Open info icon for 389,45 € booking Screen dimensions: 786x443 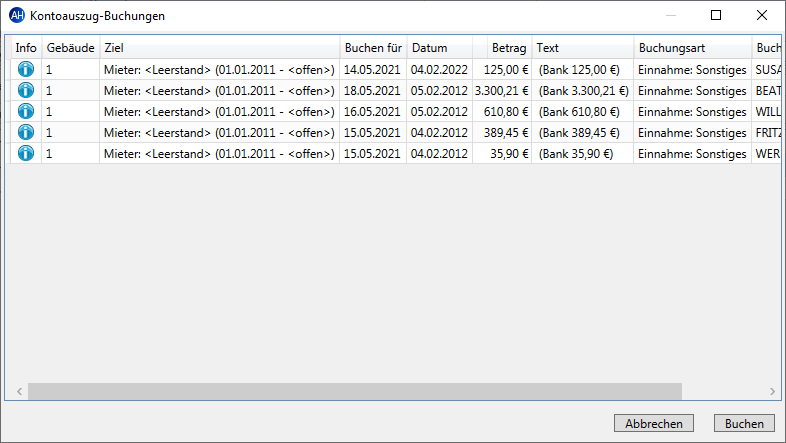[26, 132]
